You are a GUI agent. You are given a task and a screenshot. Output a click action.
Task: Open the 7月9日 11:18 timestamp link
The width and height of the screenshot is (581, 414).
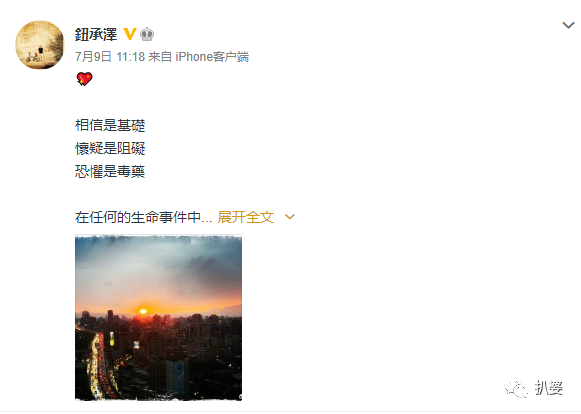110,57
